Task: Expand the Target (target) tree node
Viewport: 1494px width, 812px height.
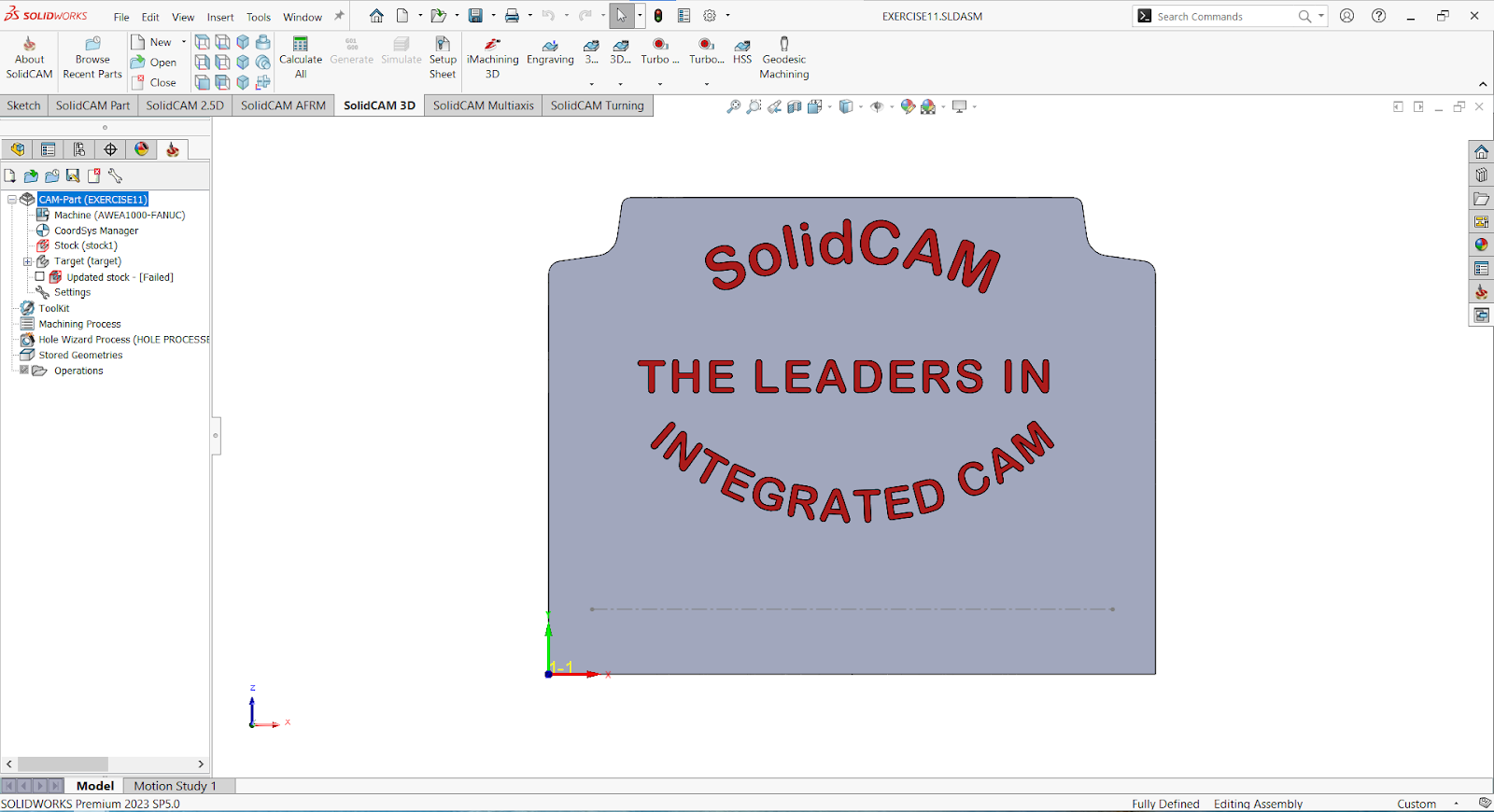Action: click(x=27, y=261)
